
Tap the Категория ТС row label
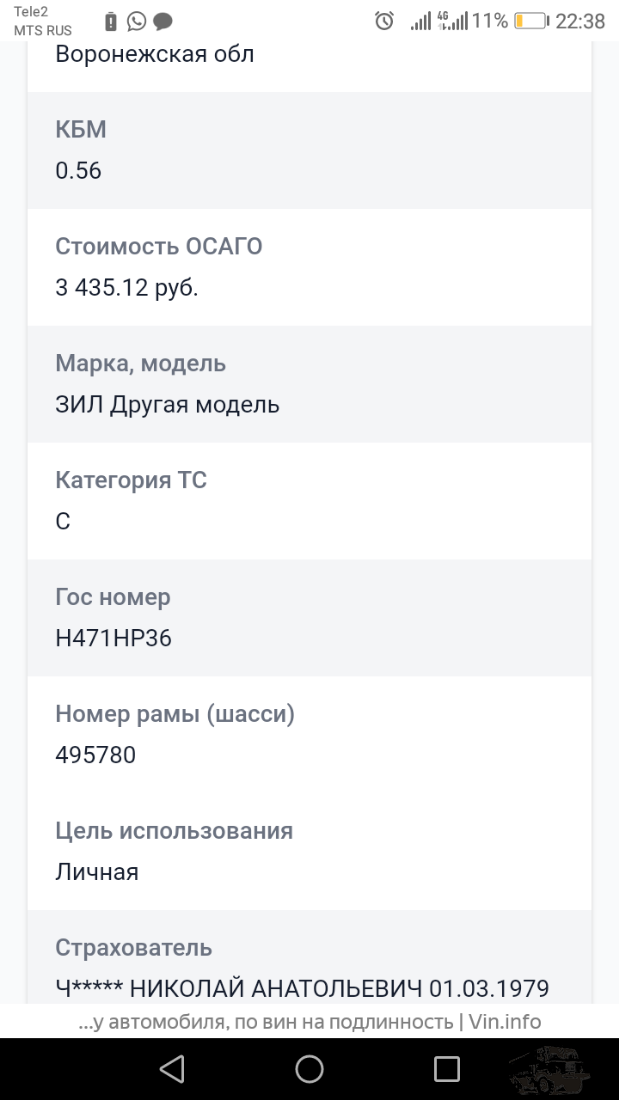131,480
